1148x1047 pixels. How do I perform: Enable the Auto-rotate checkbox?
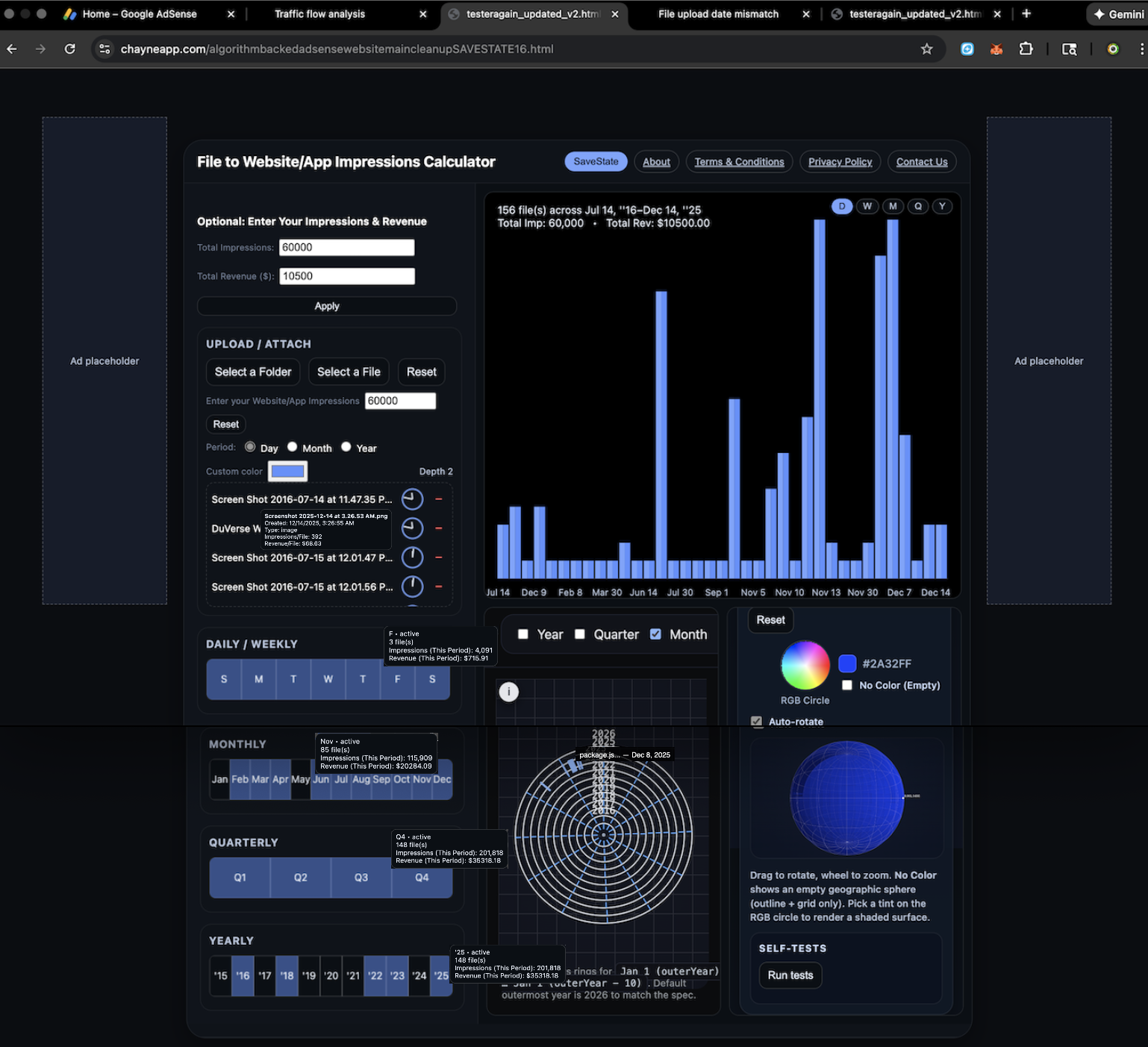(x=757, y=721)
